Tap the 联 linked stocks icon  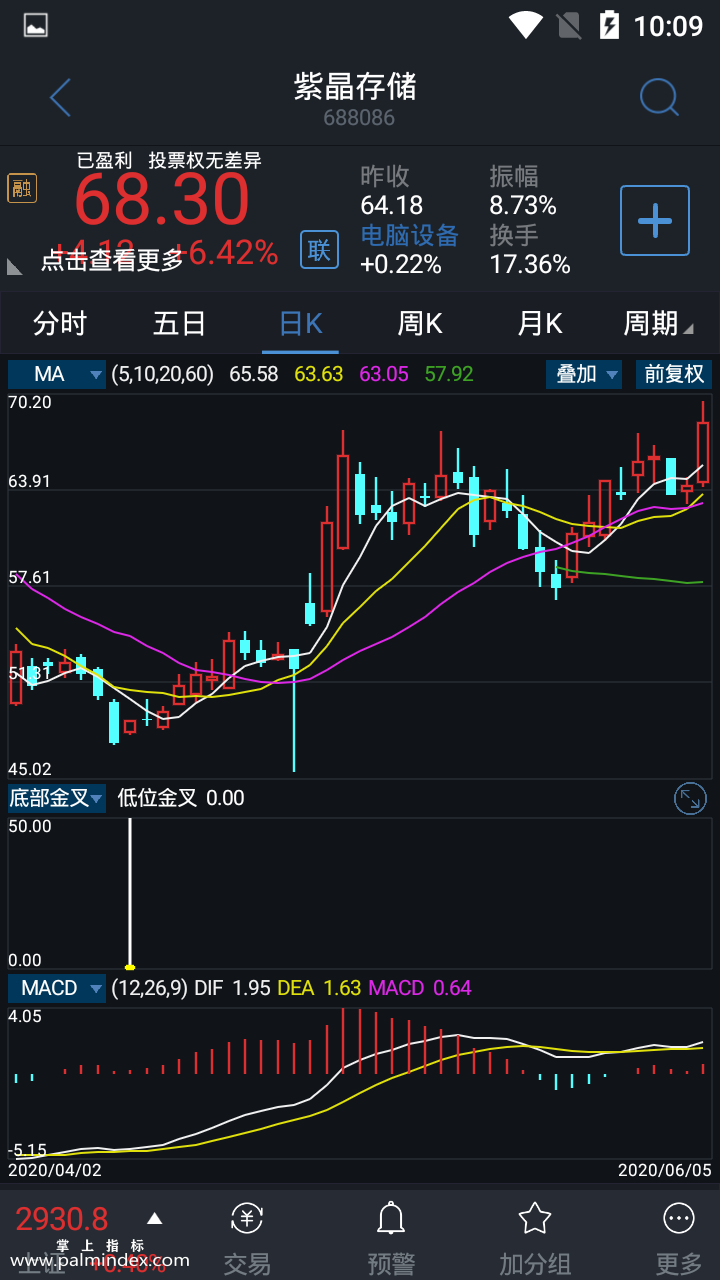point(319,249)
